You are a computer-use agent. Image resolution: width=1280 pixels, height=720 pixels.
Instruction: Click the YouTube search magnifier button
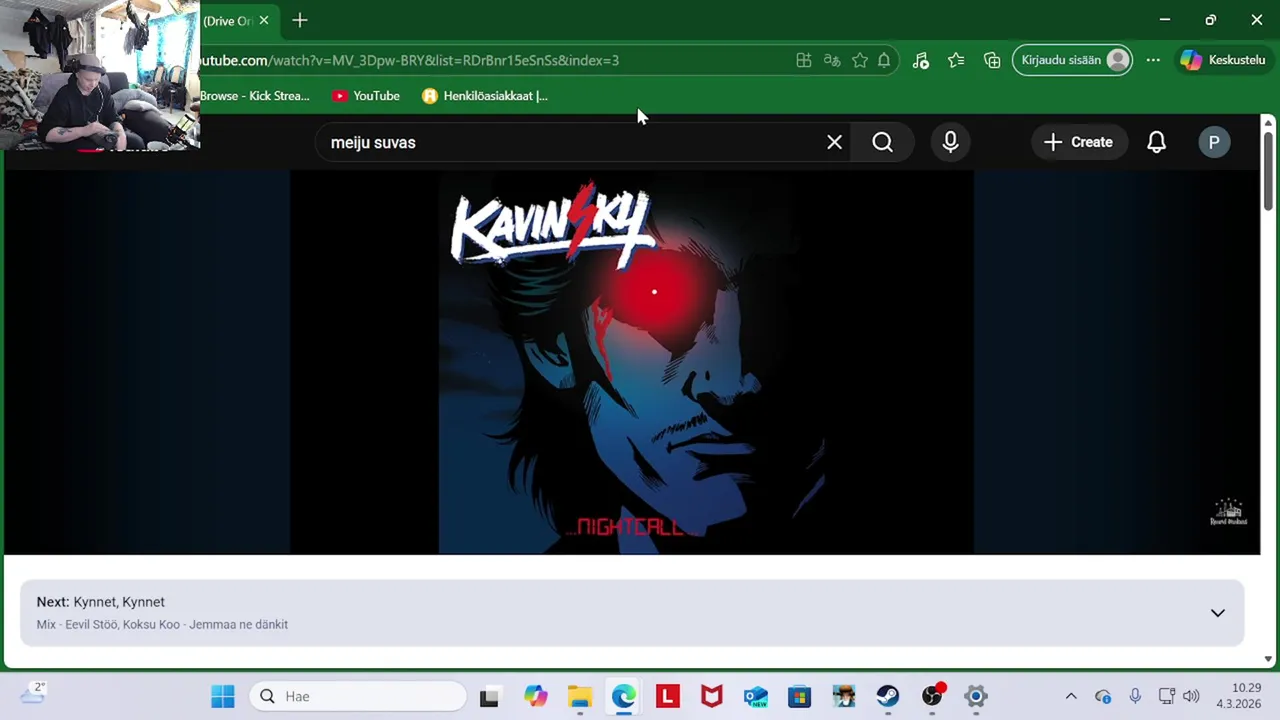pyautogui.click(x=882, y=142)
